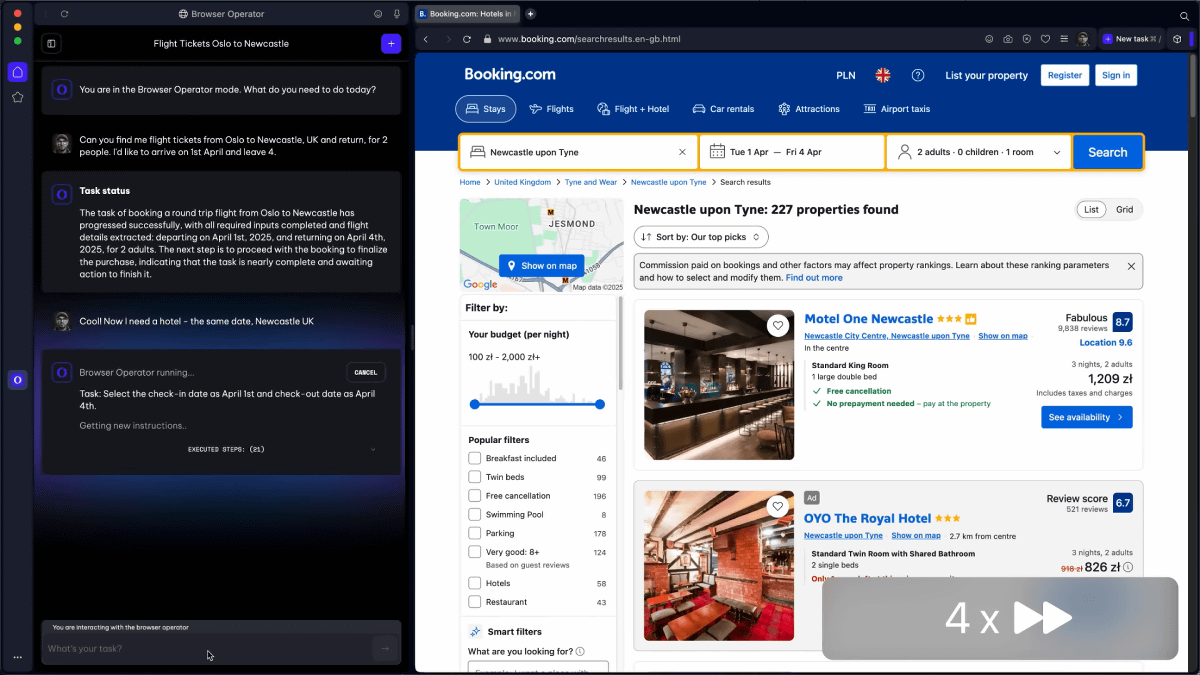The image size is (1200, 675).
Task: Save OYO The Royal Hotel with its heart icon
Action: point(778,507)
